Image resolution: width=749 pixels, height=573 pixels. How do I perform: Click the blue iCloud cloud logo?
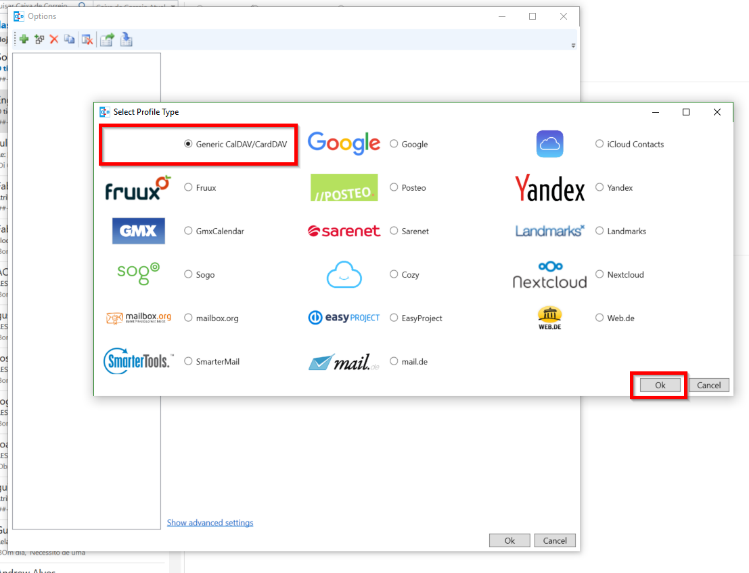tap(550, 144)
